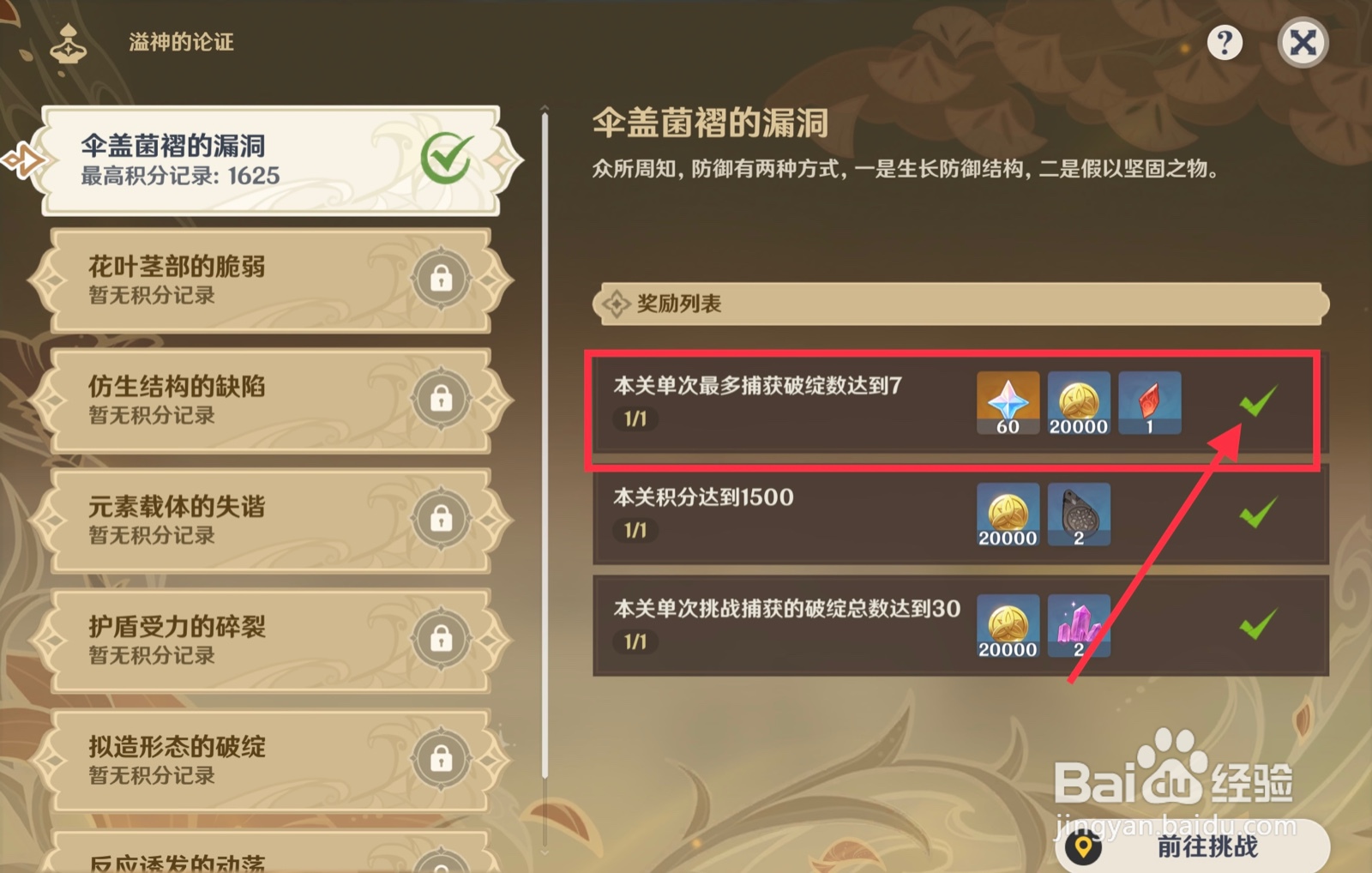Click the Primogem reward icon showing 60
This screenshot has width=1372, height=873.
tap(1008, 403)
